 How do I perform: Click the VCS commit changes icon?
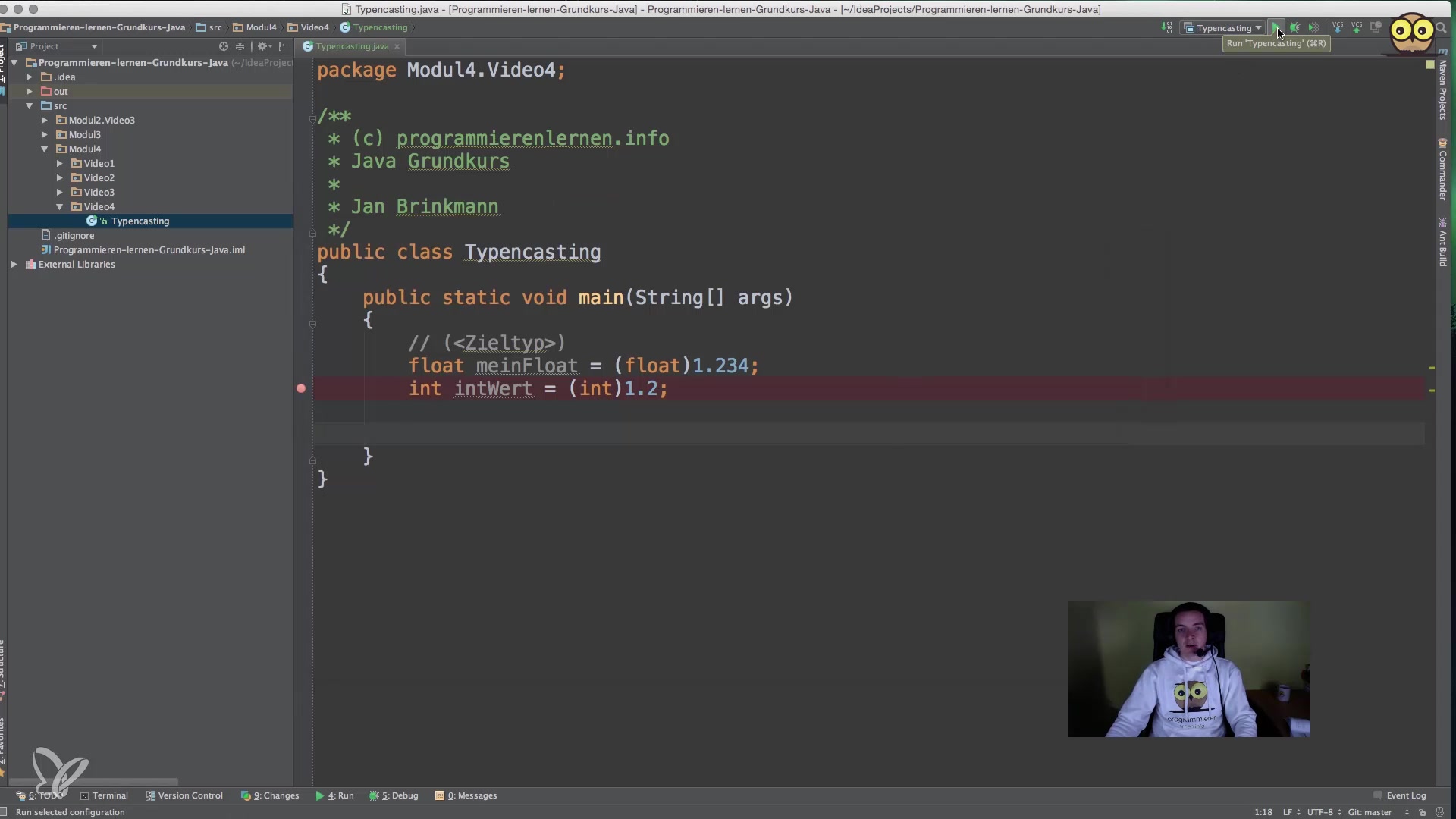point(1357,28)
